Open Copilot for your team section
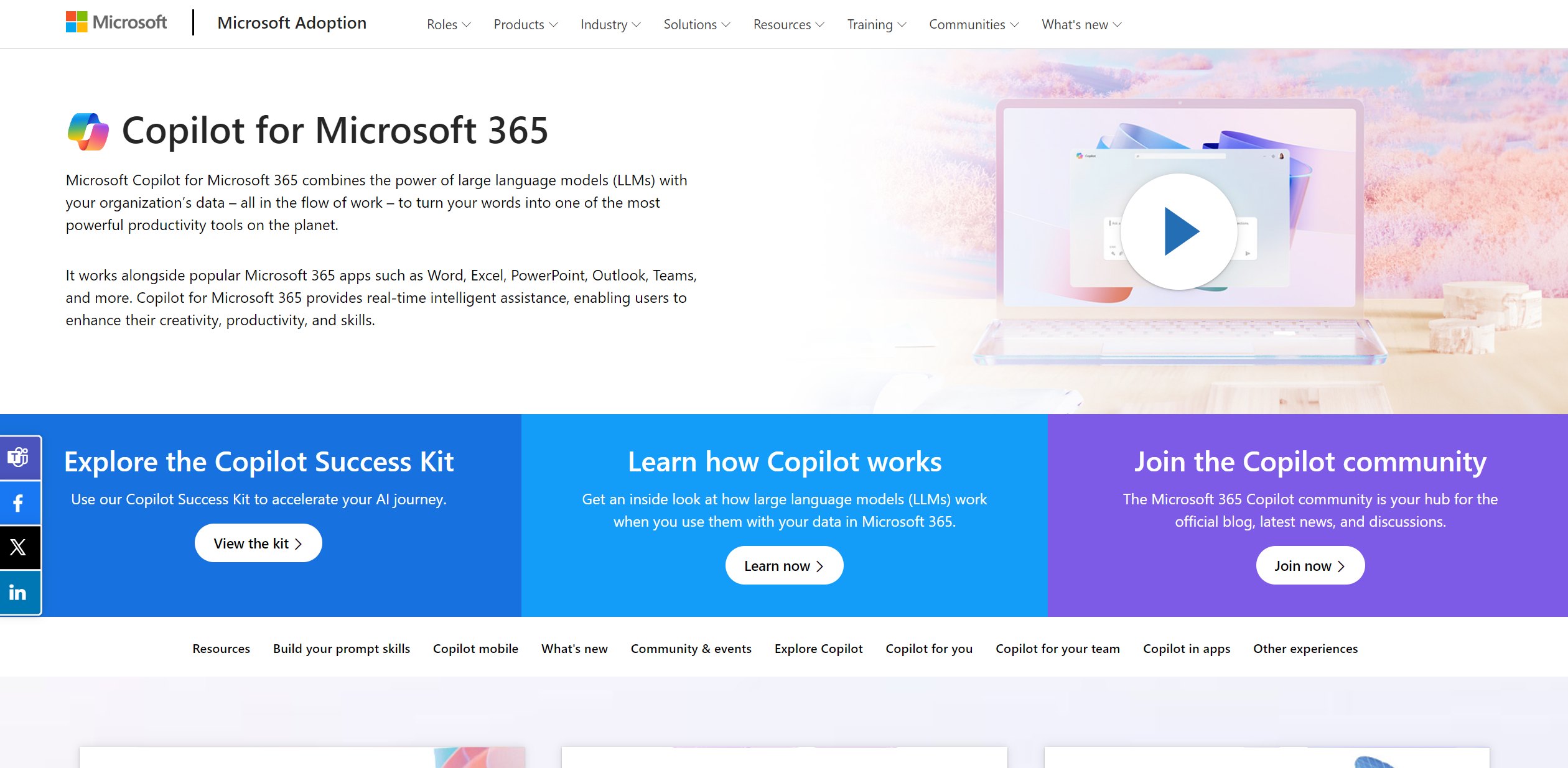This screenshot has width=1568, height=768. (1057, 648)
